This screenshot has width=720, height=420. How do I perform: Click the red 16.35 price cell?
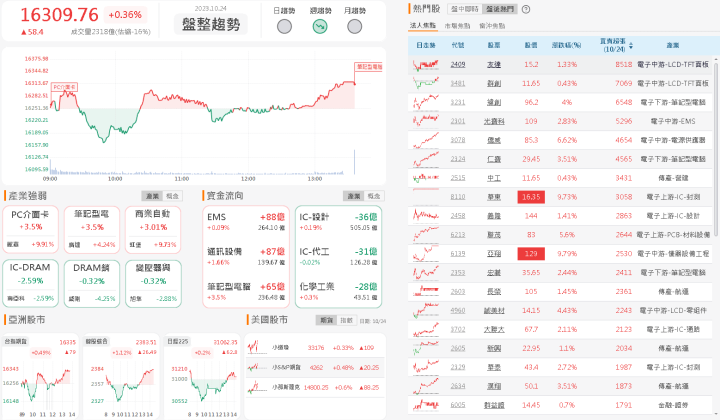[531, 197]
